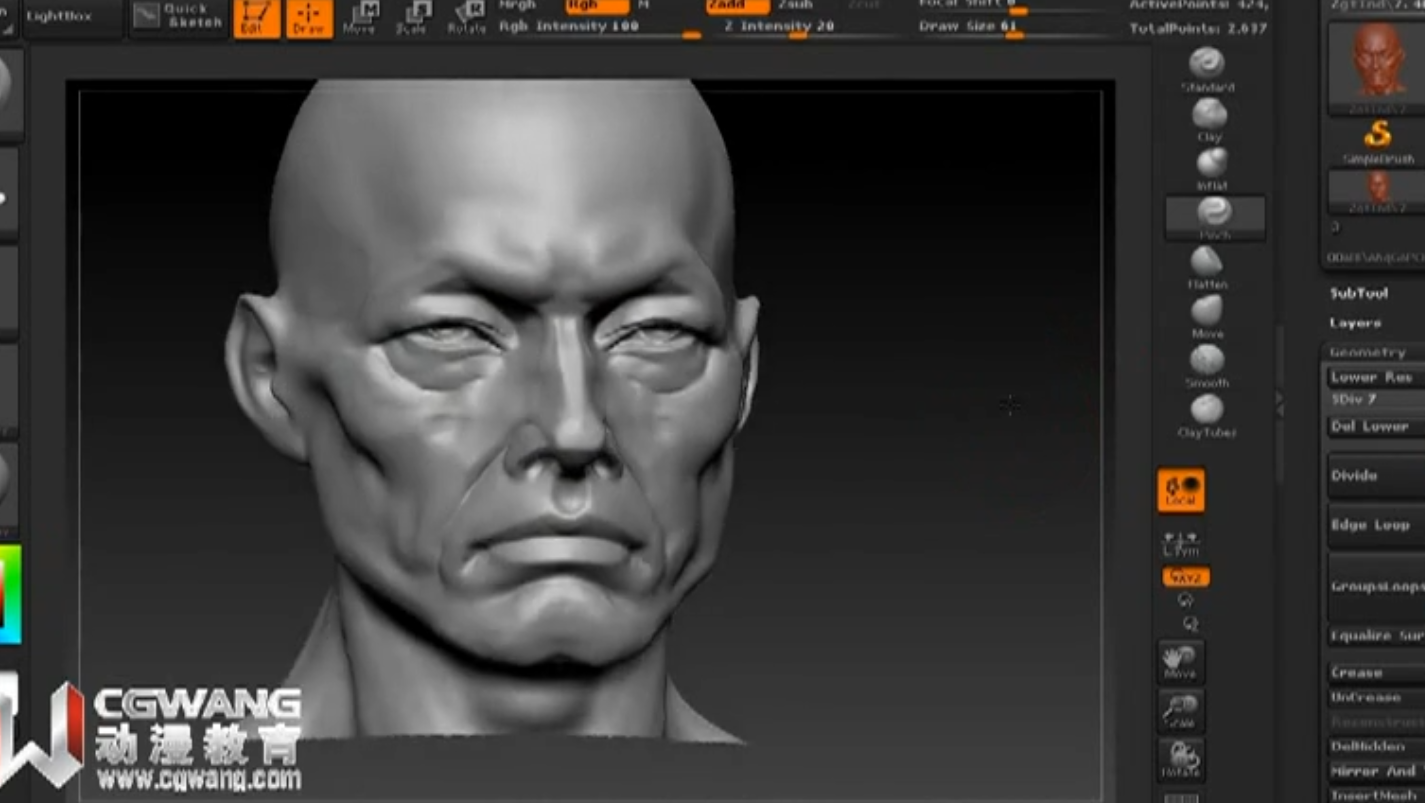Toggle the M material channel button

(x=644, y=6)
